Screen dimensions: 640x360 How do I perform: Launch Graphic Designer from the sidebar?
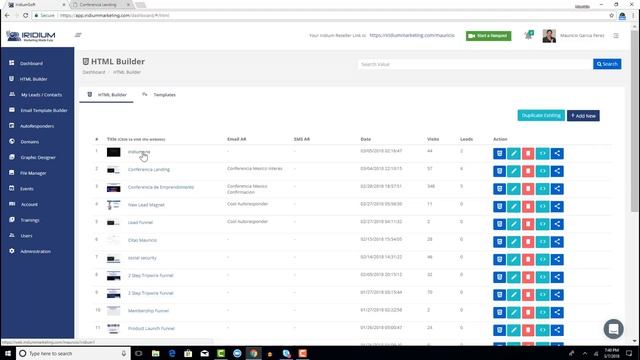click(x=38, y=157)
